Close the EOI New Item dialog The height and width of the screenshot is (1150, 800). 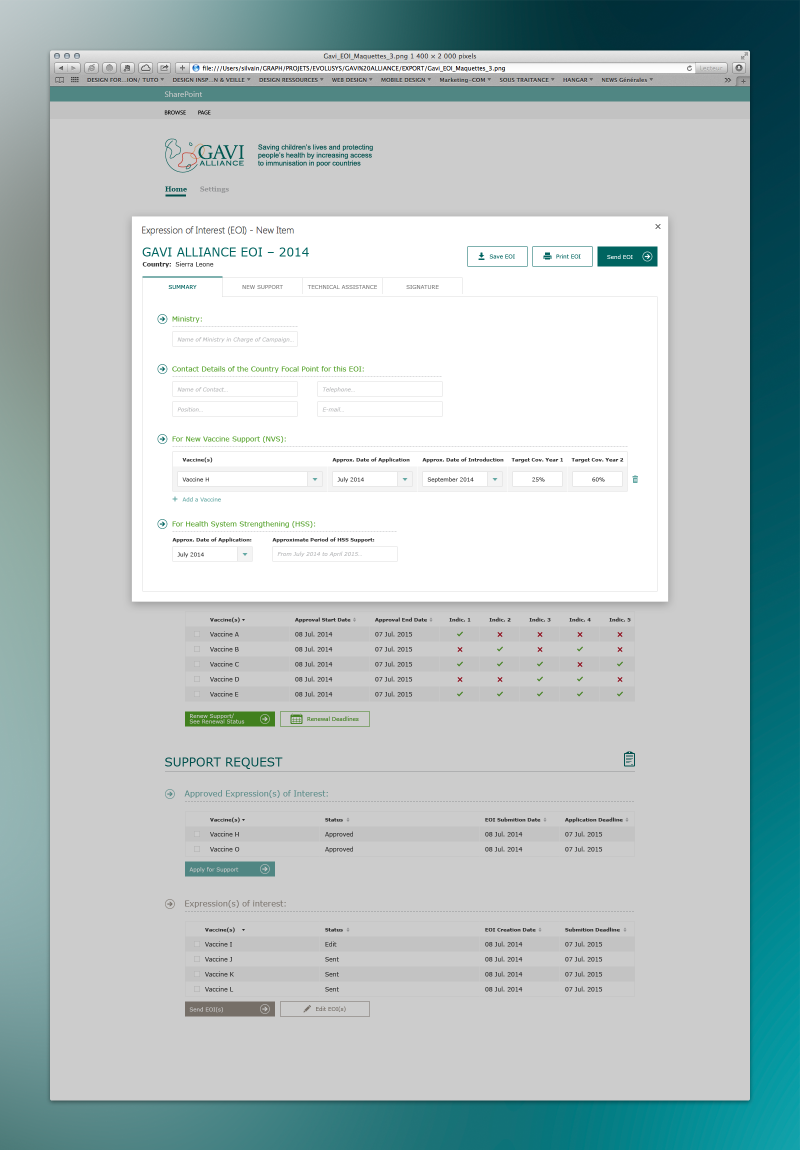click(x=657, y=227)
